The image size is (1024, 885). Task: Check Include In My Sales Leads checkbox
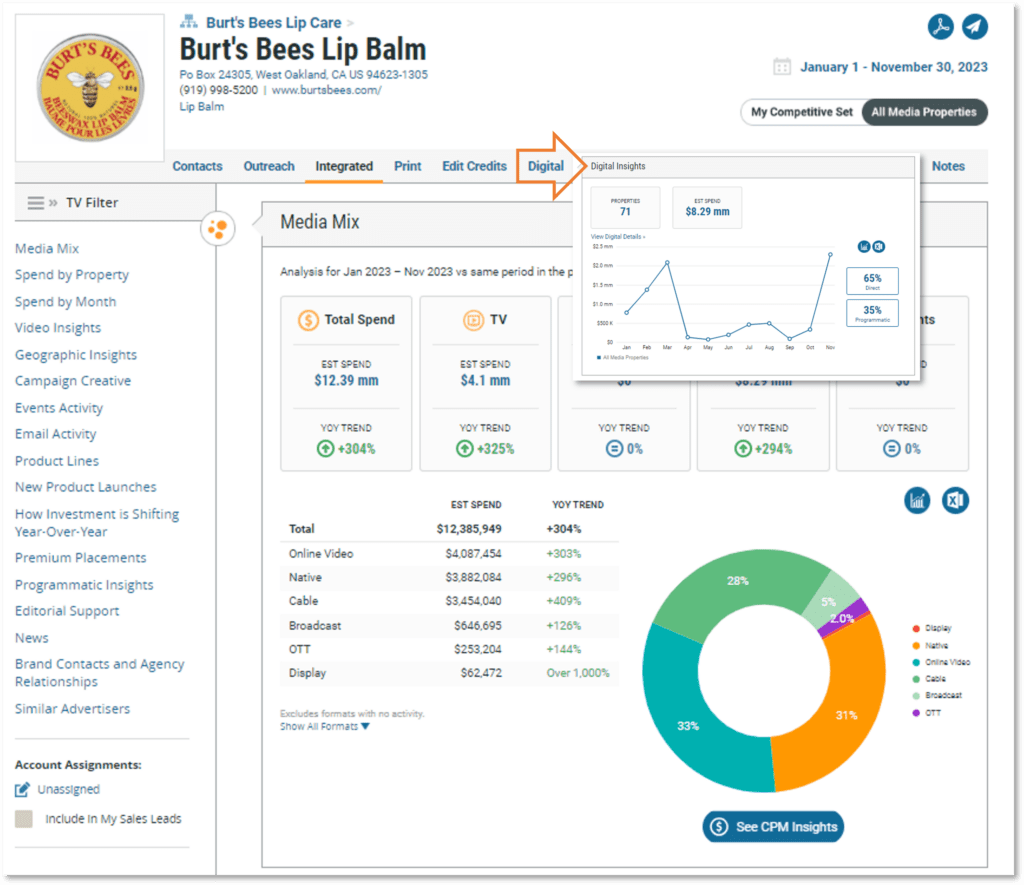click(24, 819)
